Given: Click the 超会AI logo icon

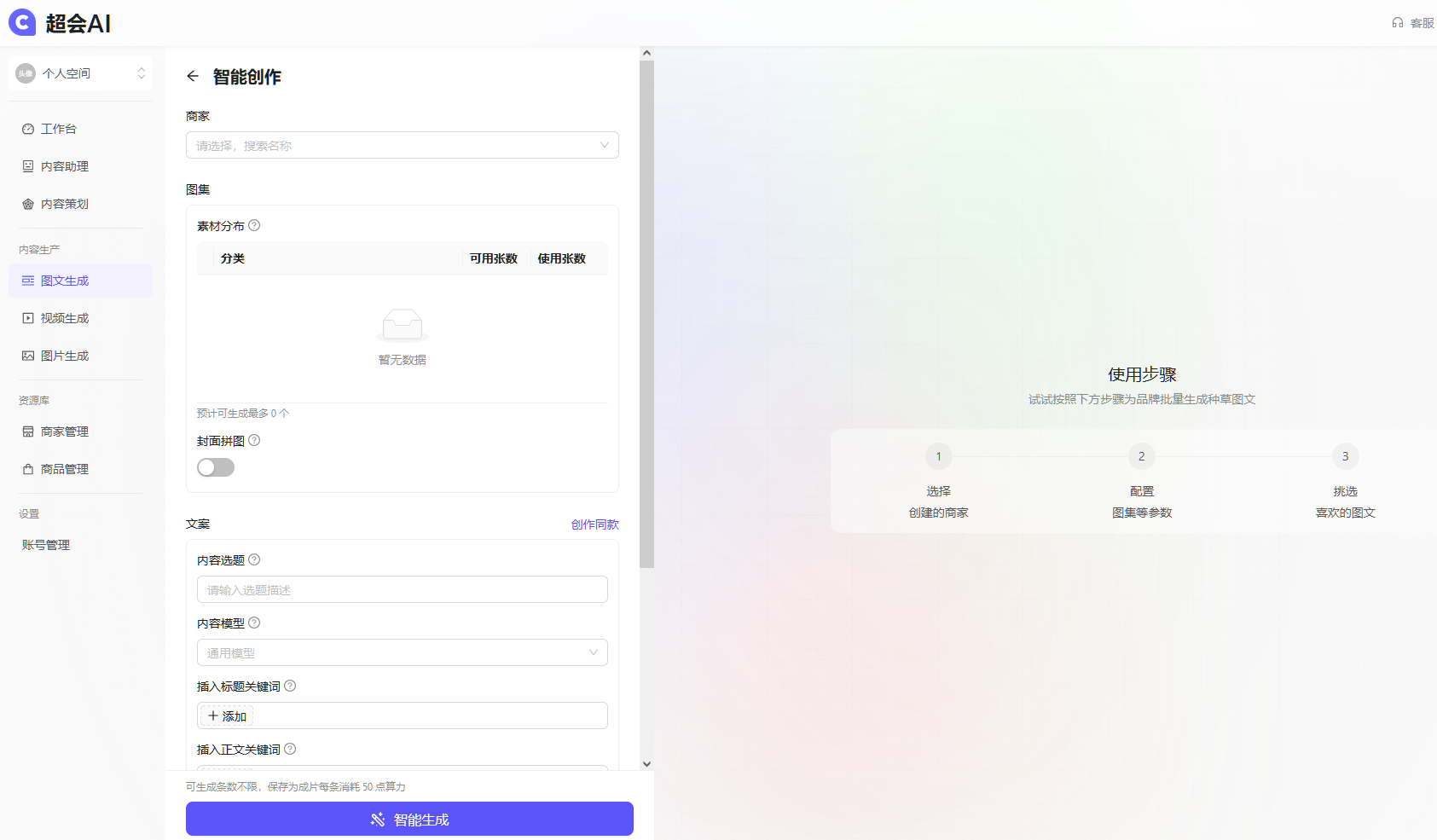Looking at the screenshot, I should coord(22,23).
